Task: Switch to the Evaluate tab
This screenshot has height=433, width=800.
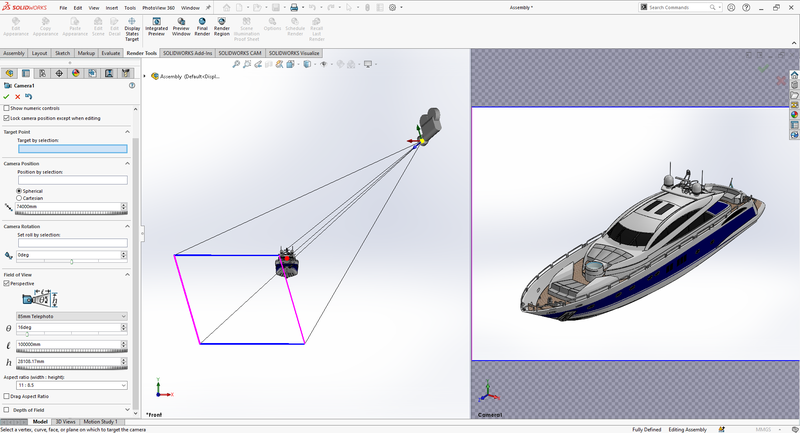Action: 111,53
